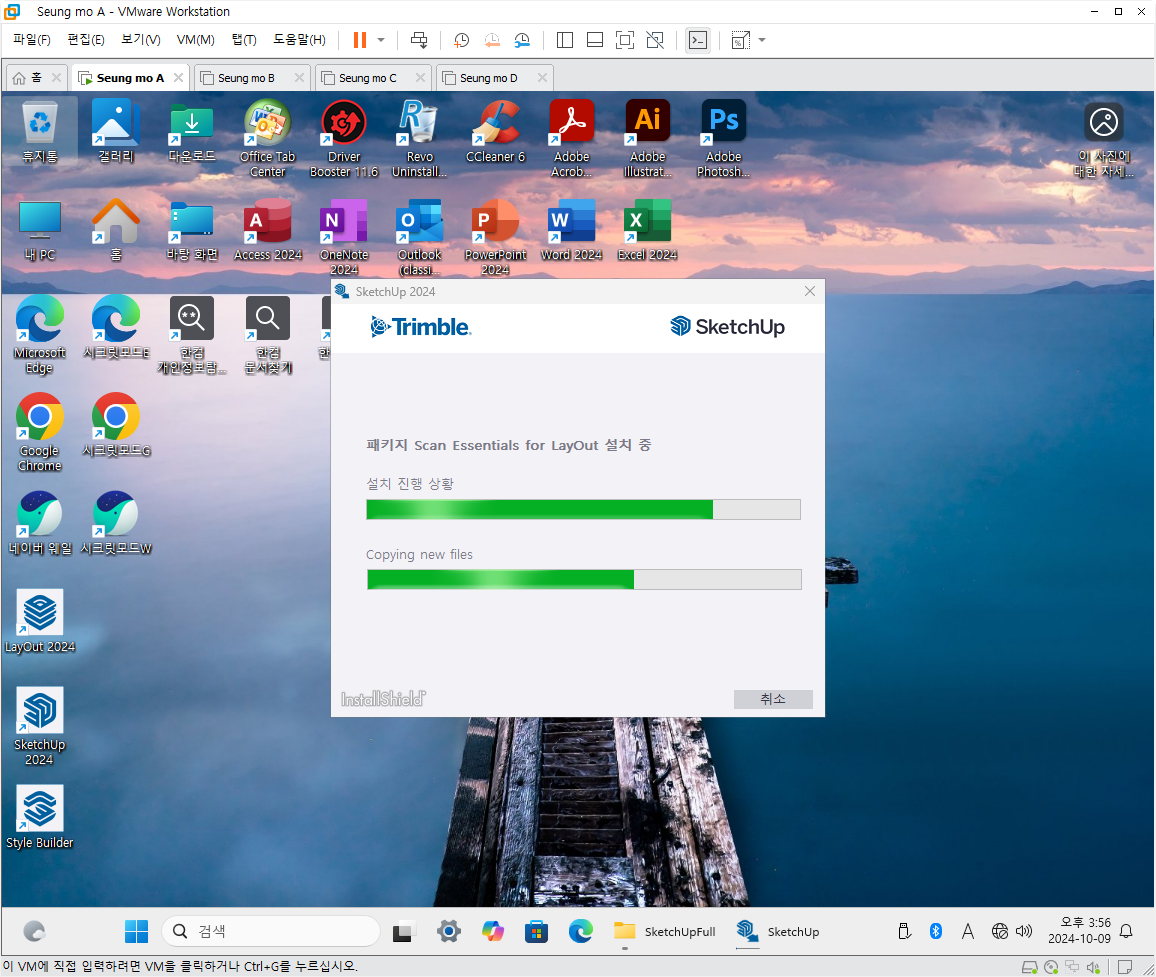Expand the power options dropdown arrow
The width and height of the screenshot is (1156, 977).
click(x=381, y=40)
